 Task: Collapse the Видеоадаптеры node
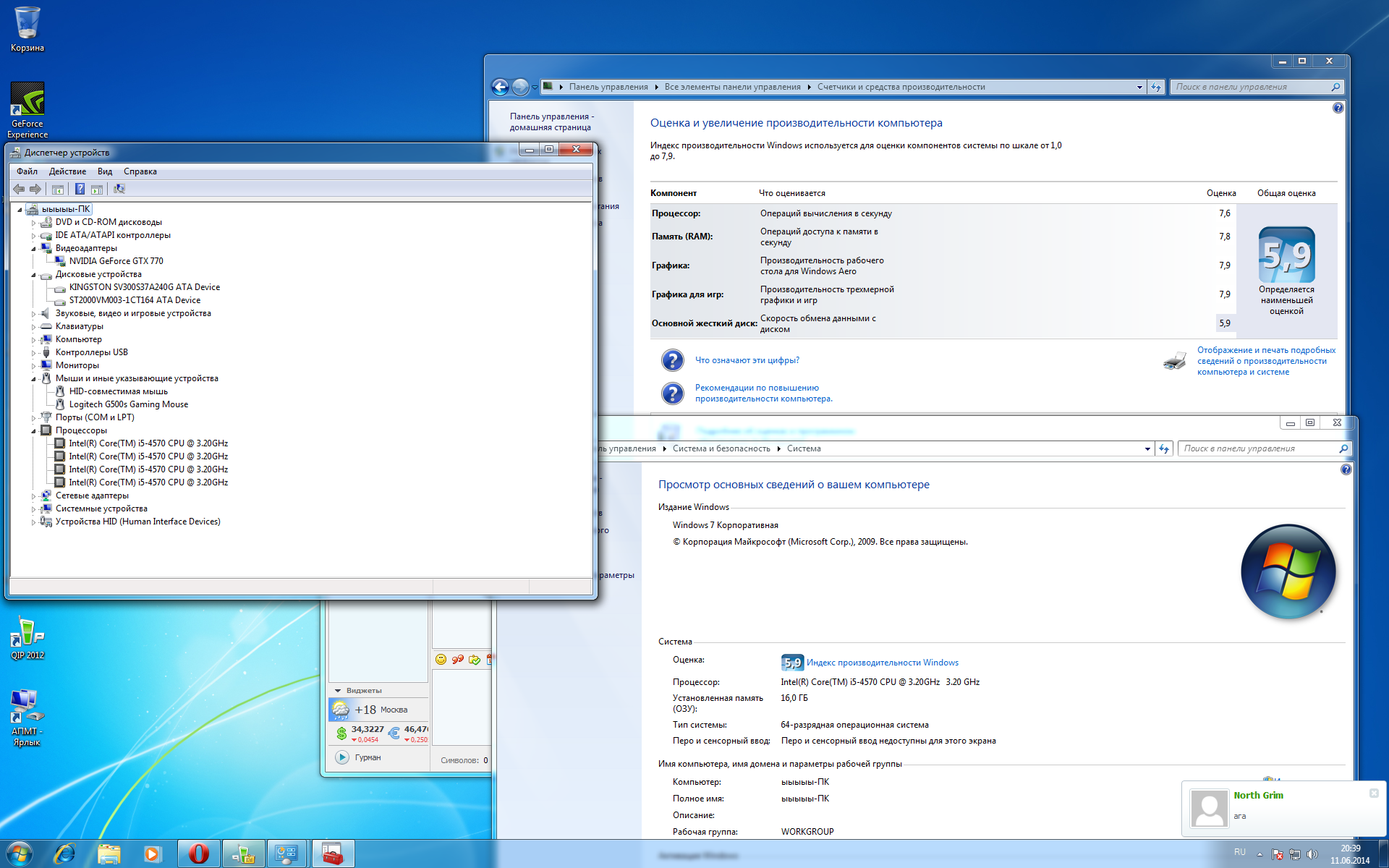pos(33,249)
